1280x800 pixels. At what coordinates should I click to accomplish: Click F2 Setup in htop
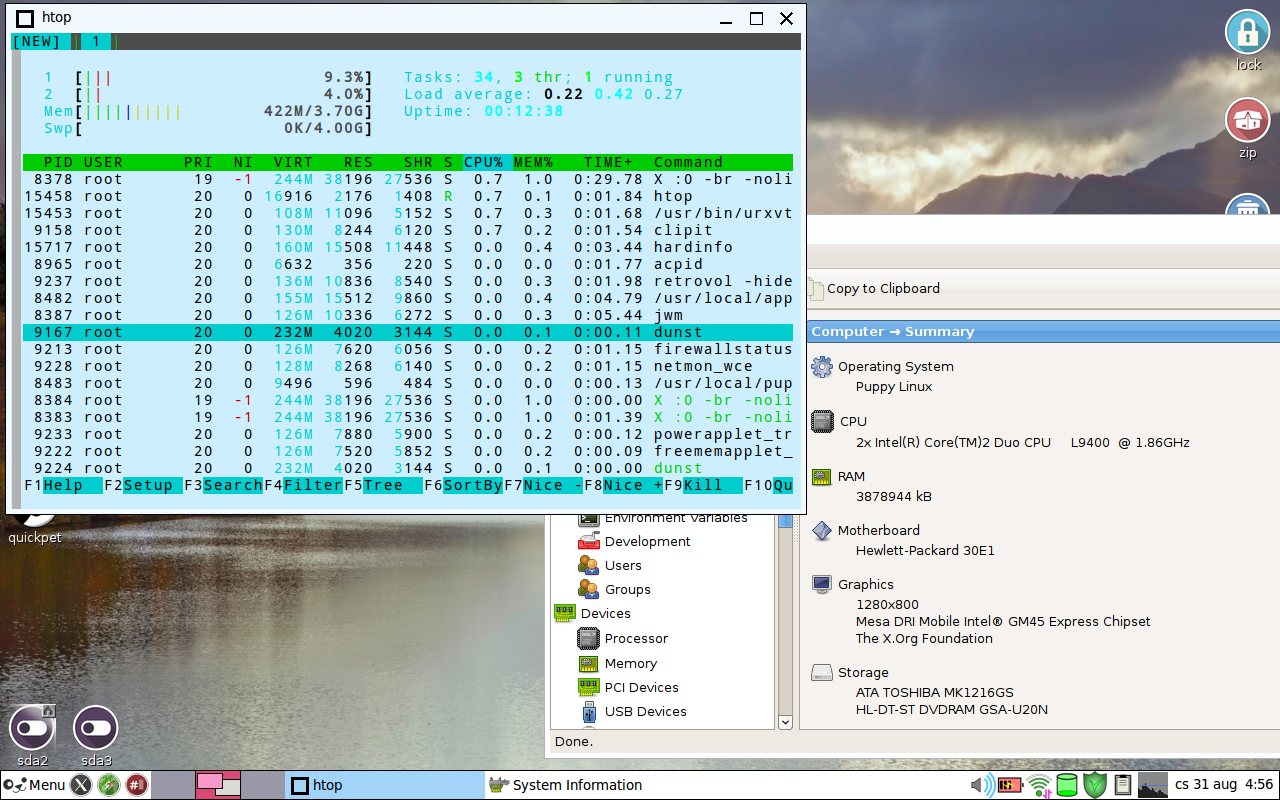pos(143,485)
